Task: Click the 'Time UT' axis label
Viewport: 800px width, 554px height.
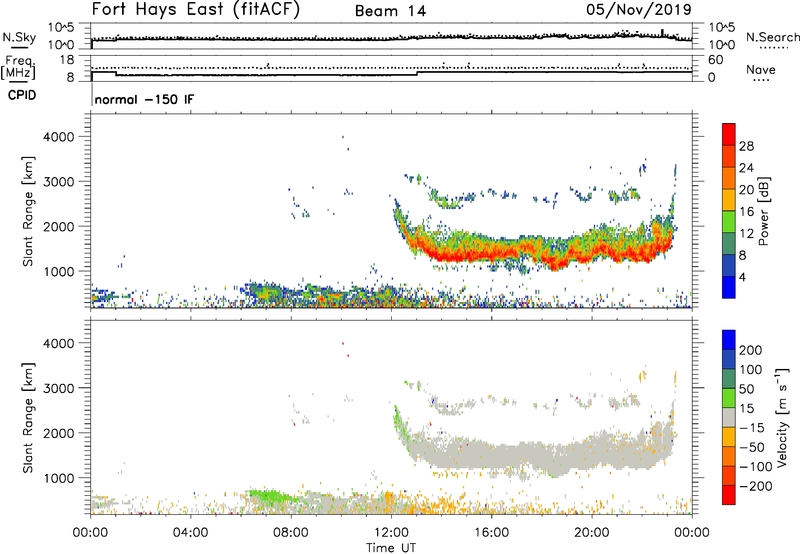Action: point(391,548)
